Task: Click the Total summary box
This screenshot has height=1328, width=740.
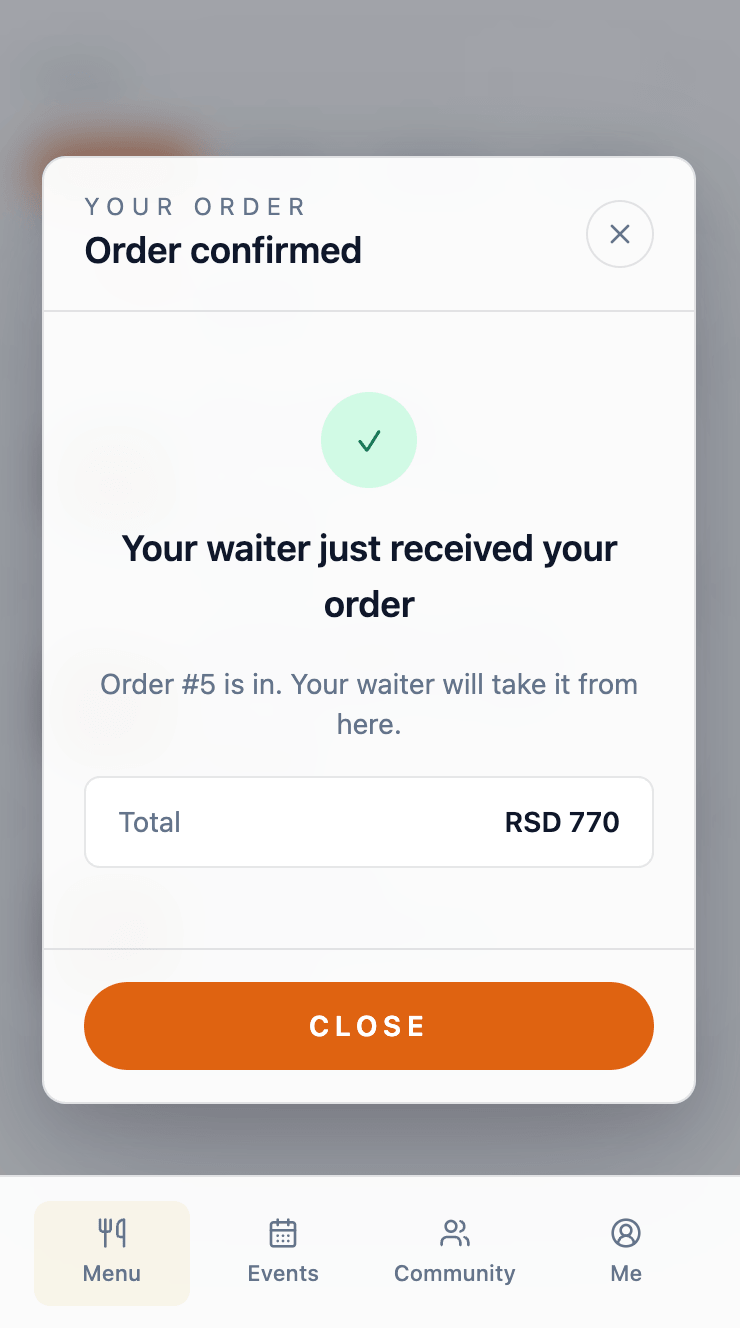Action: (x=369, y=822)
